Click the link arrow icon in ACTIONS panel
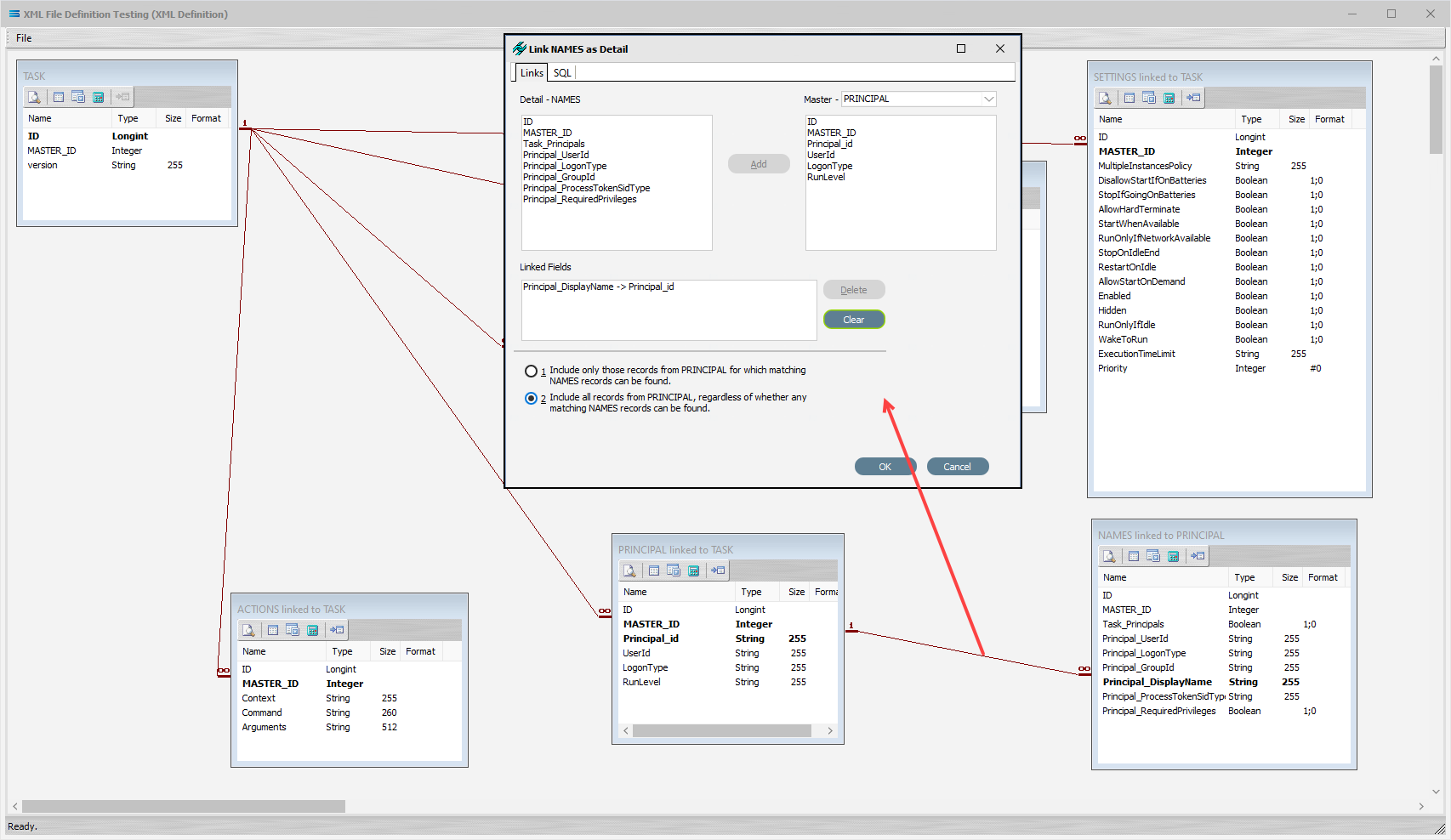 pos(337,631)
